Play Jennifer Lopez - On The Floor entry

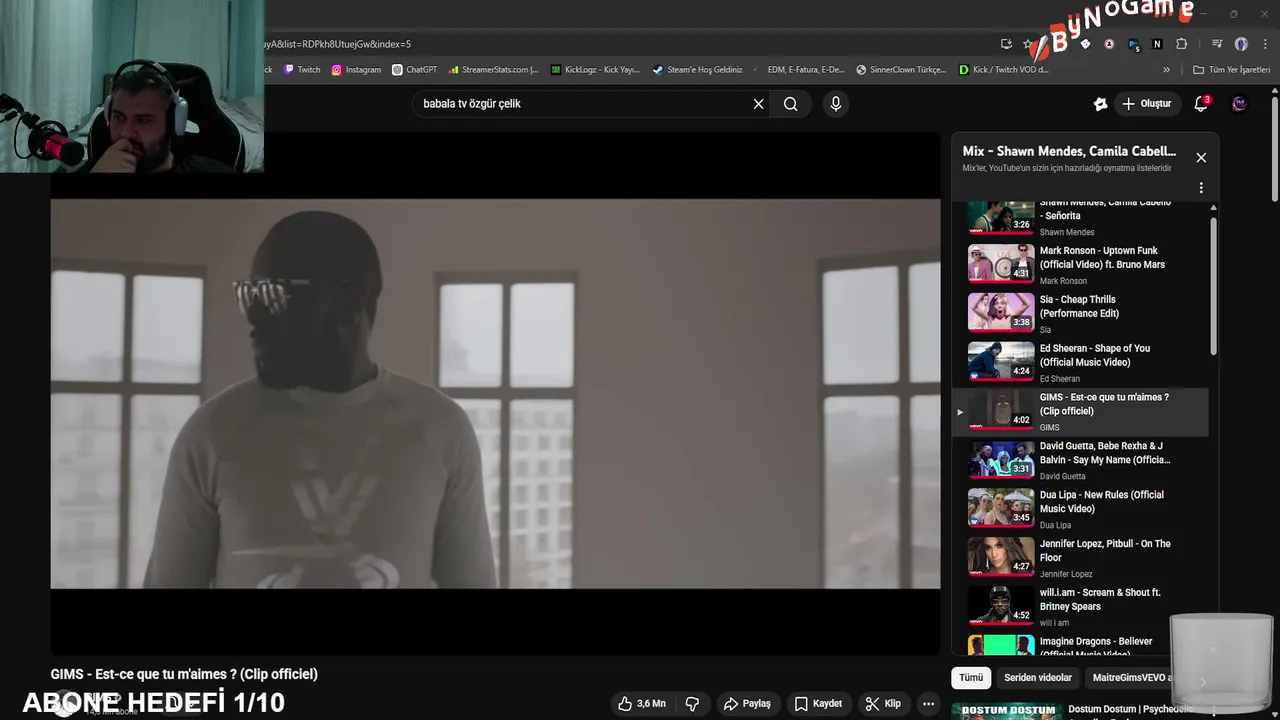[x=1080, y=559]
